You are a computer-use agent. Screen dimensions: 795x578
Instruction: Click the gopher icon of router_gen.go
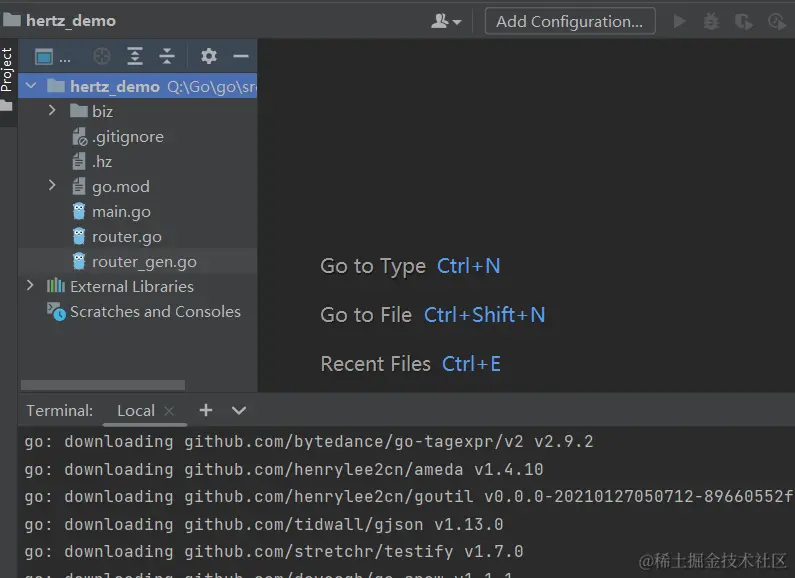coord(79,261)
